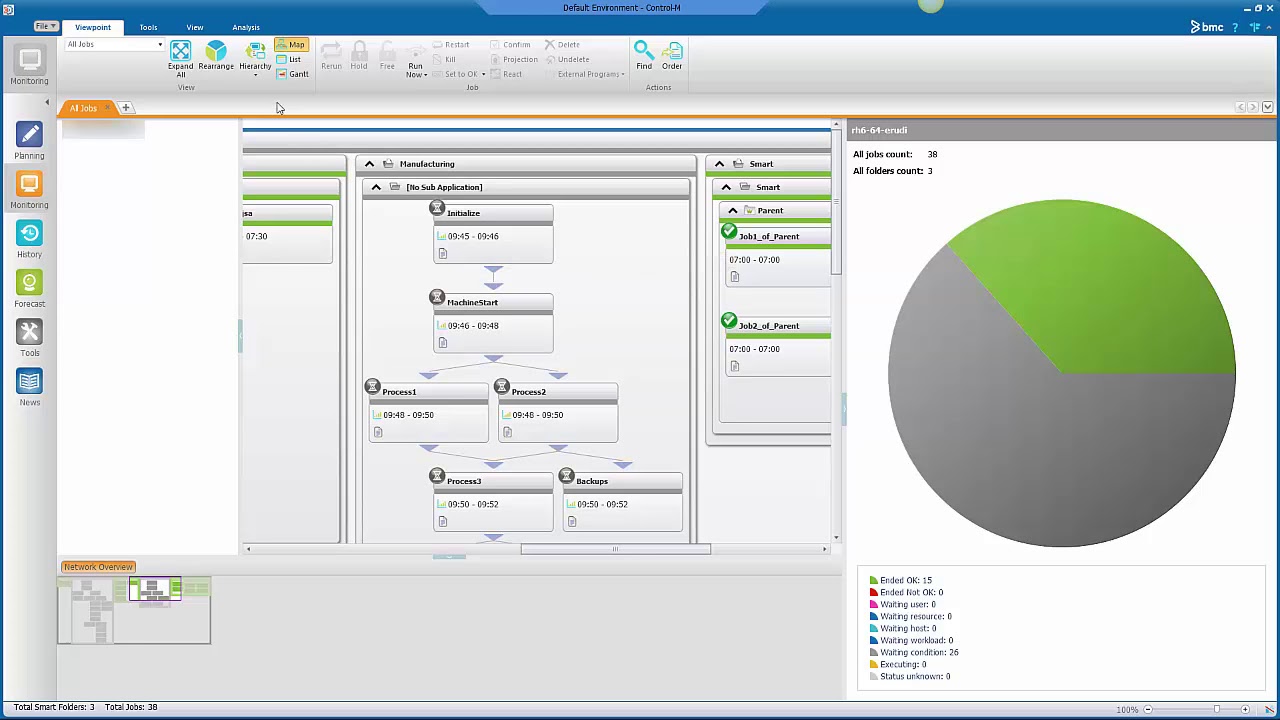This screenshot has width=1280, height=720.
Task: Switch to List view mode
Action: point(289,59)
